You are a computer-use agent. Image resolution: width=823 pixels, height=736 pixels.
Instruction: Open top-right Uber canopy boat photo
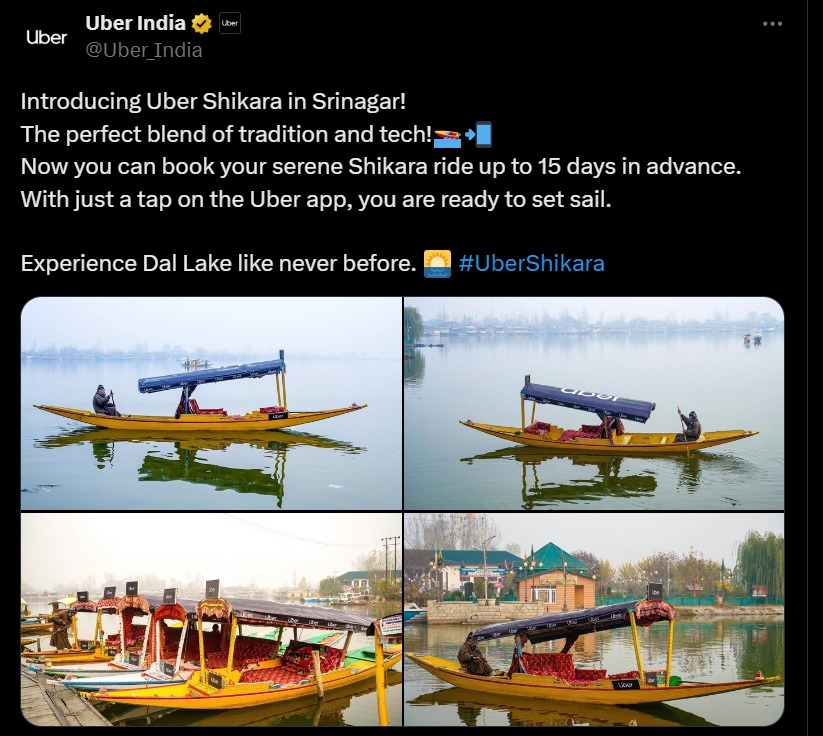594,403
